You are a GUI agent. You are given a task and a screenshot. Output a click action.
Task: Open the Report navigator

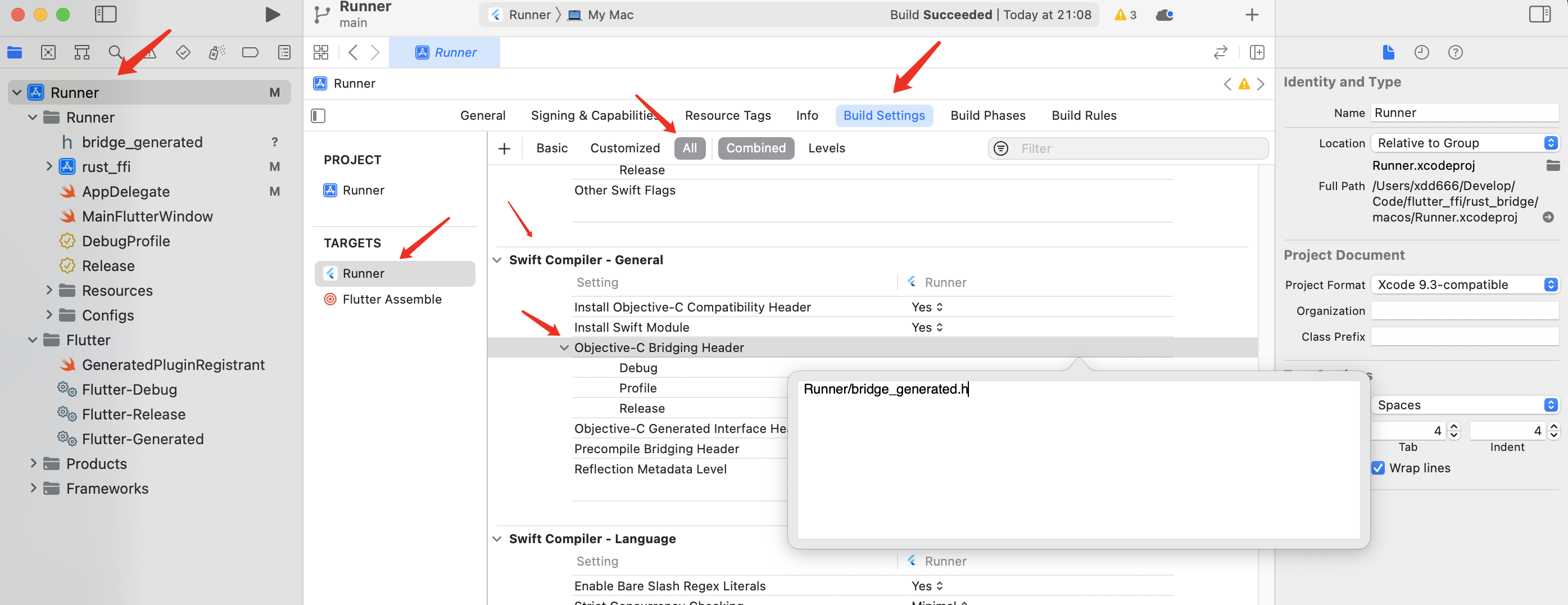(x=284, y=52)
